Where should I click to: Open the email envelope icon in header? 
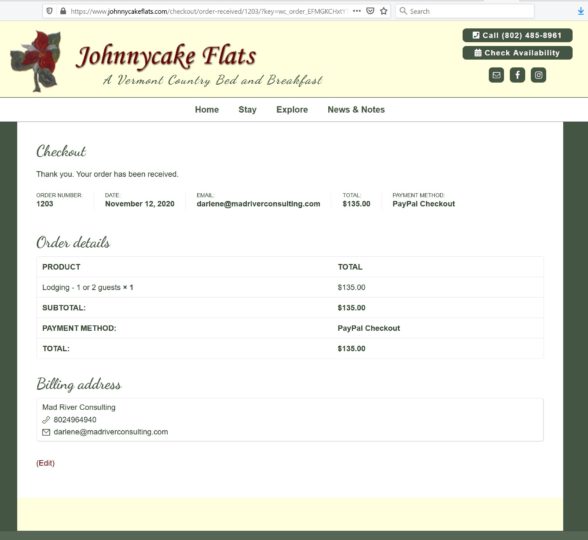pyautogui.click(x=496, y=75)
